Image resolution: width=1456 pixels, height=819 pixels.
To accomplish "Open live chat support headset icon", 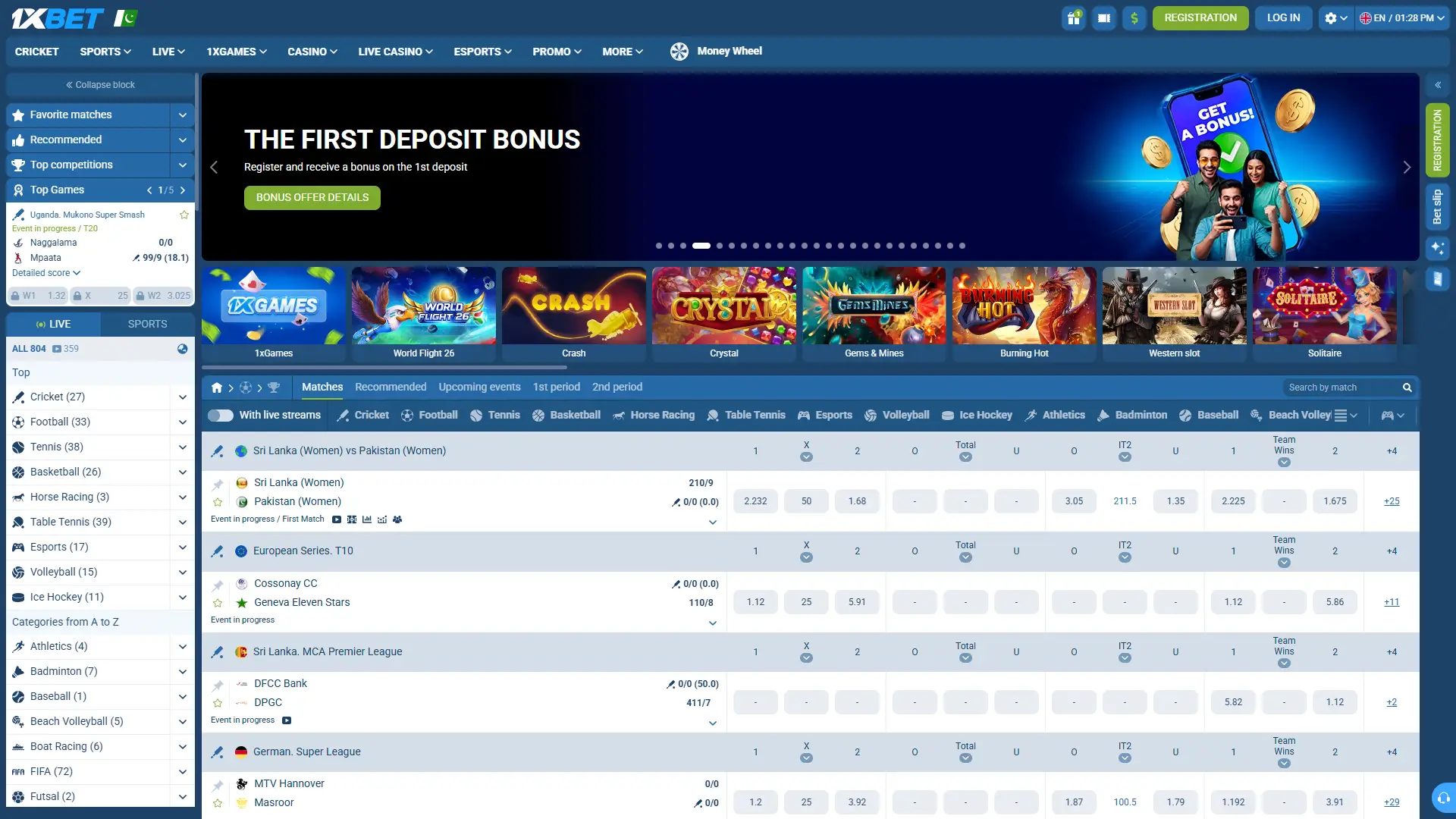I will pos(1444,798).
